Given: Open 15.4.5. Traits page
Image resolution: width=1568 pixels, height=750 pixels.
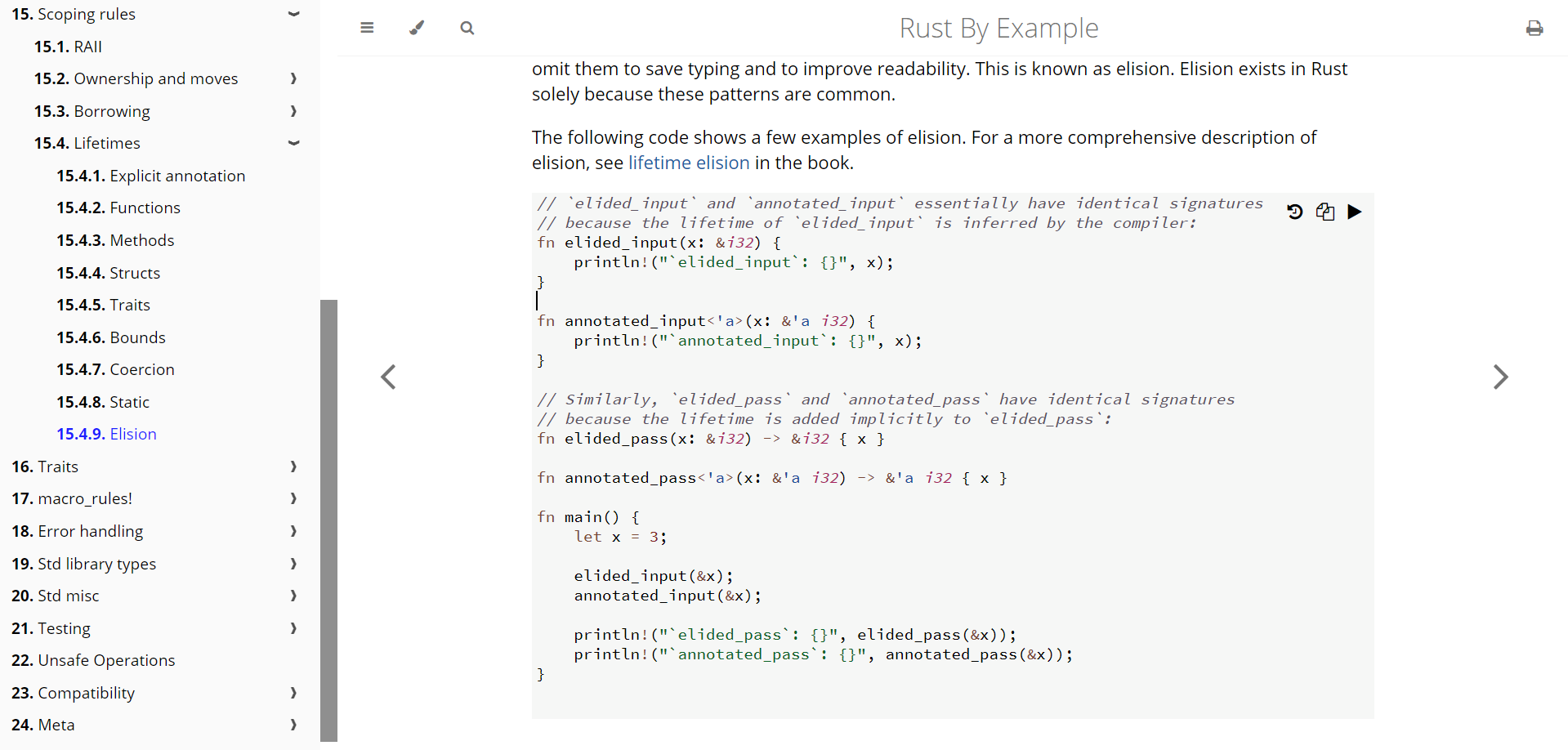Looking at the screenshot, I should coord(103,305).
